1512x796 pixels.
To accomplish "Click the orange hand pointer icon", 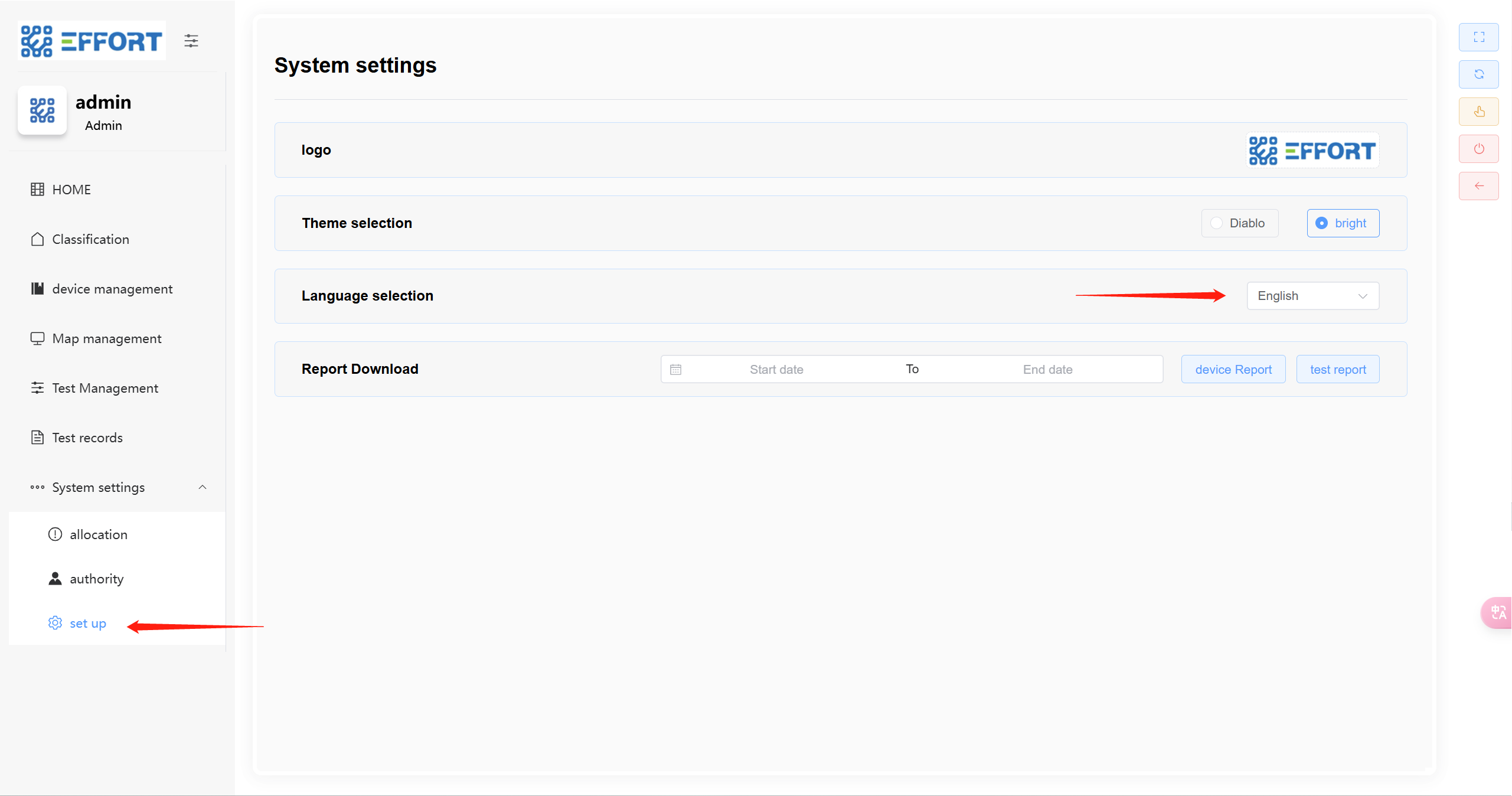I will pyautogui.click(x=1478, y=112).
